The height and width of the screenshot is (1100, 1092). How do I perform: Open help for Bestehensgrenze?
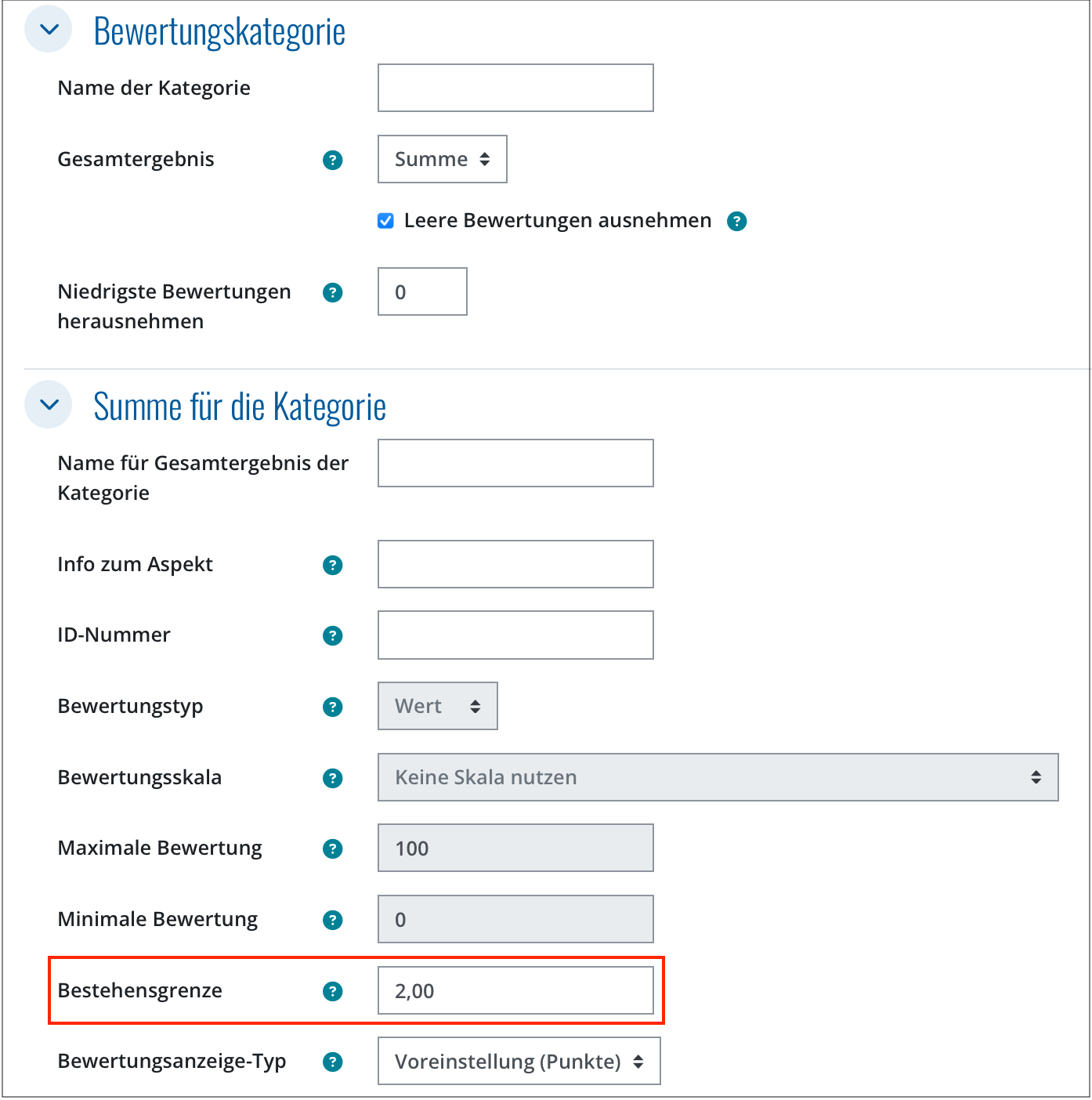pos(333,991)
